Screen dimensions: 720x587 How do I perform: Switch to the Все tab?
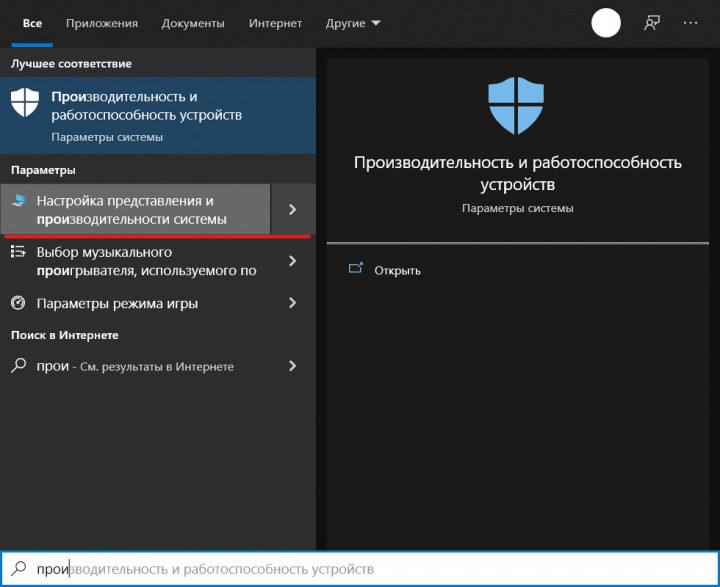tap(32, 23)
